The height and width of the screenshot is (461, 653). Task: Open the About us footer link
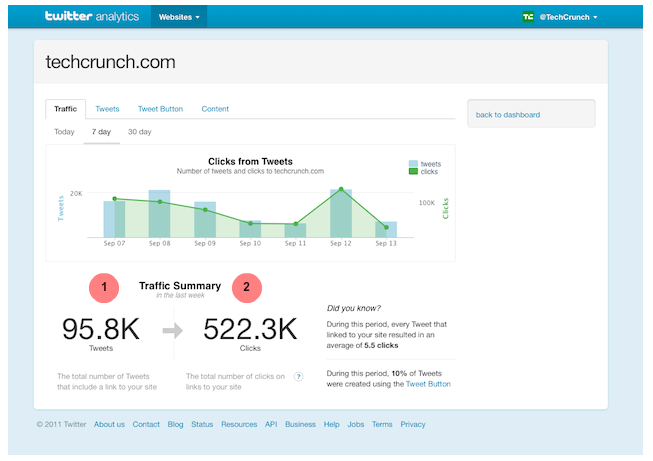tap(110, 424)
